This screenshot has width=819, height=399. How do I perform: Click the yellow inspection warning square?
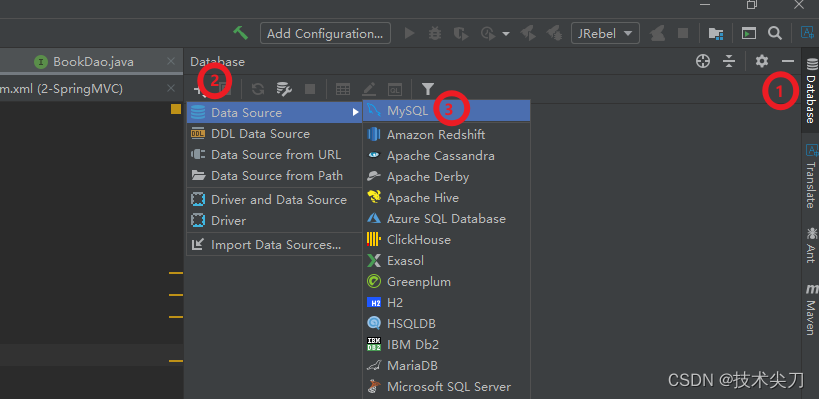176,109
